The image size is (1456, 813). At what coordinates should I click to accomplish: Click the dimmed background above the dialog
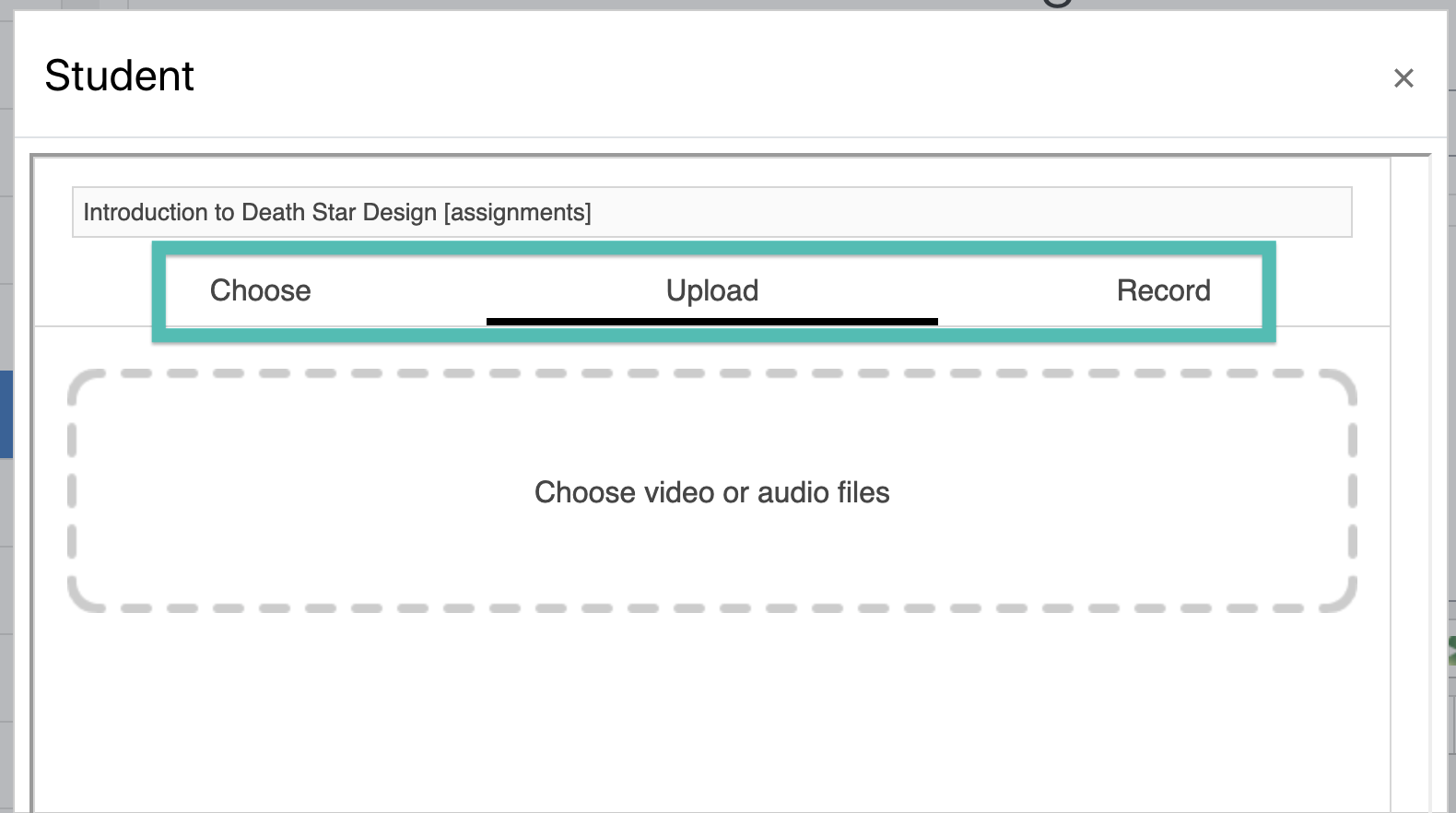click(553, 5)
